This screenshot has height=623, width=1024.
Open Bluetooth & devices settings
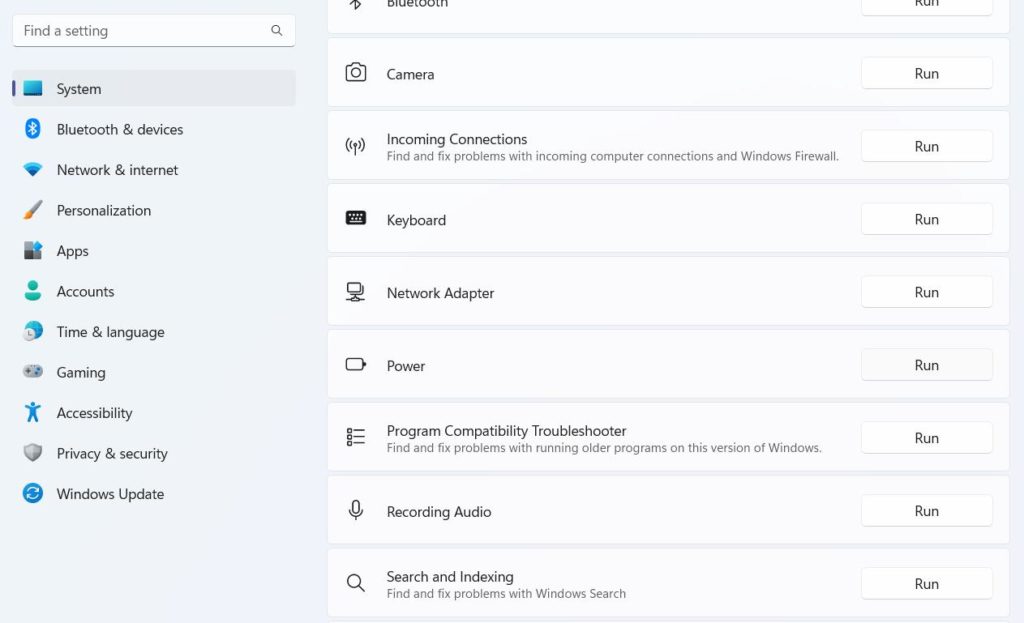tap(154, 129)
